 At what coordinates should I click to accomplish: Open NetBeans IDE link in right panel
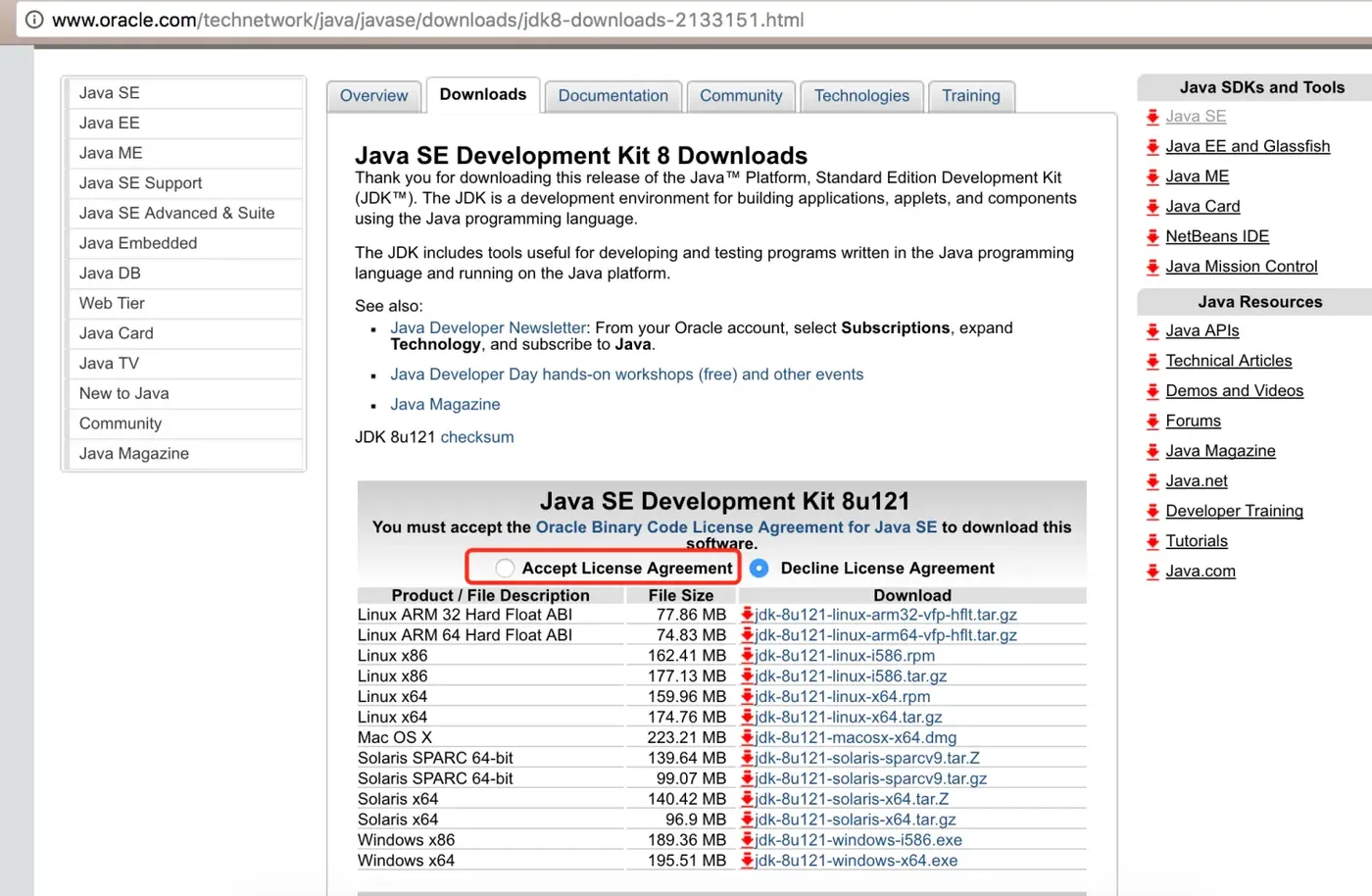click(1217, 237)
